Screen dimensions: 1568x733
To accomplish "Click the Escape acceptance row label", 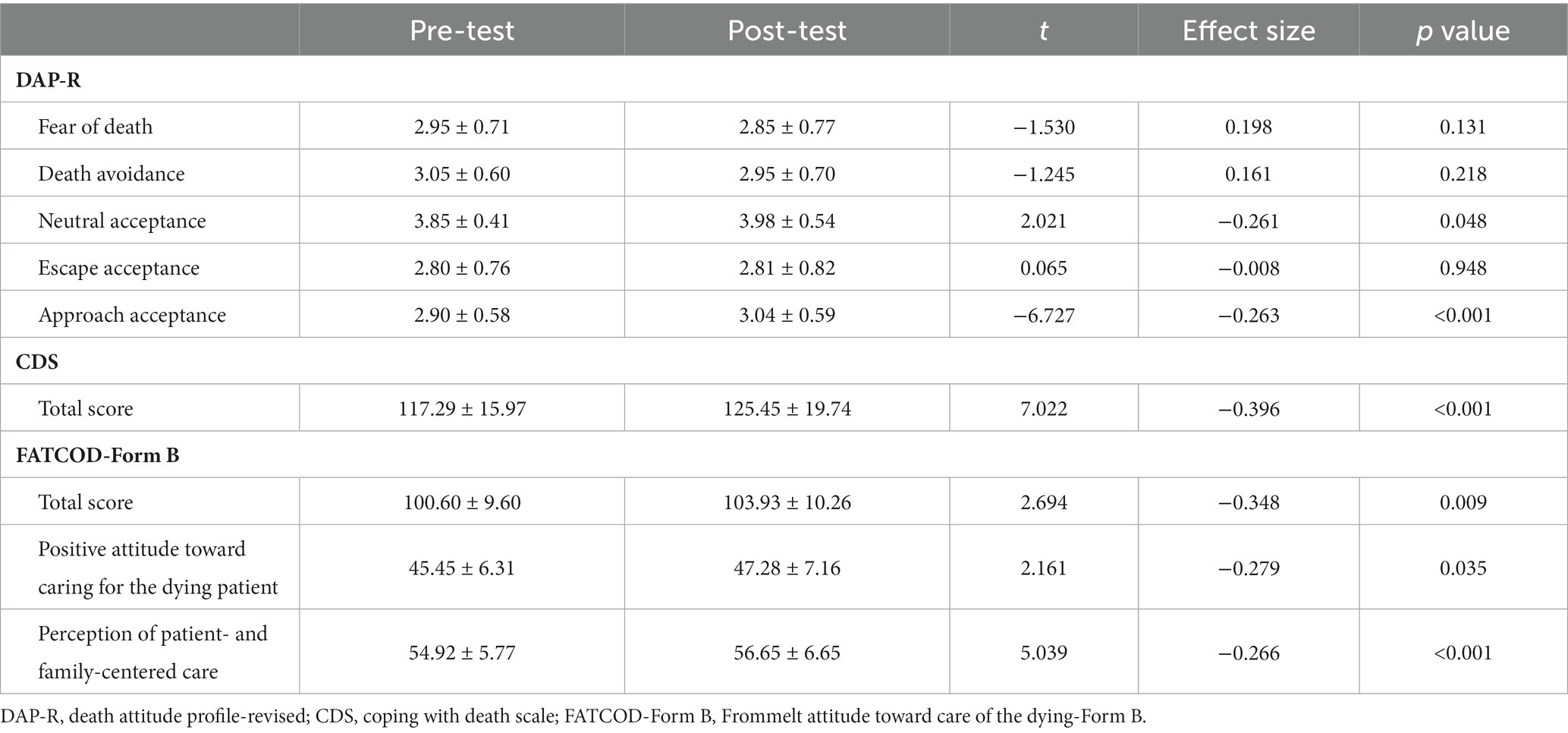I will pos(119,268).
